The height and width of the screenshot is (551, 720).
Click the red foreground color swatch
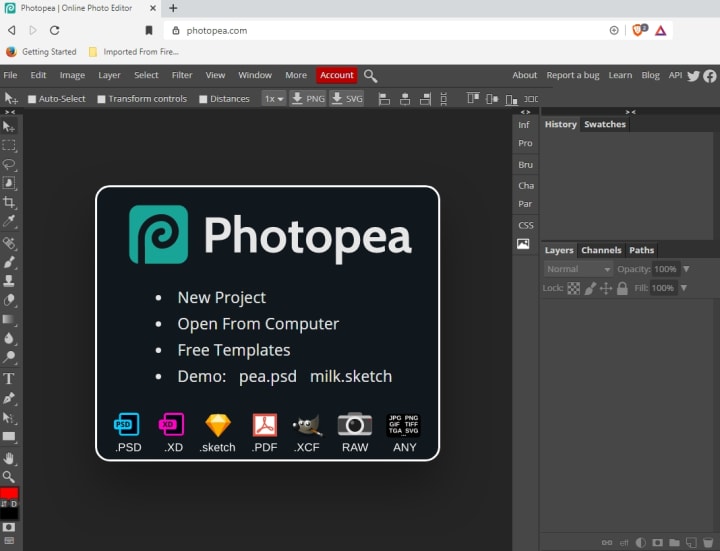(x=9, y=493)
